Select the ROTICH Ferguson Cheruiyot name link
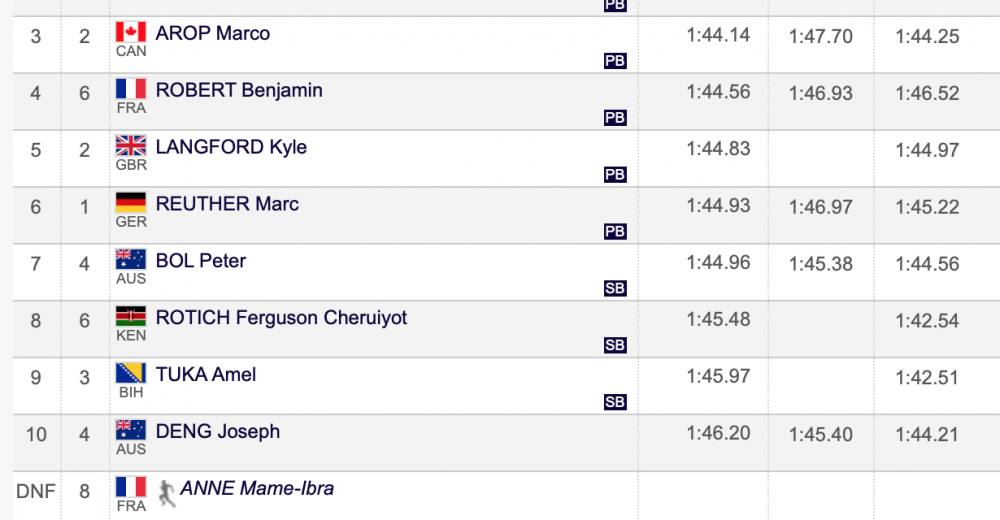 (x=281, y=318)
